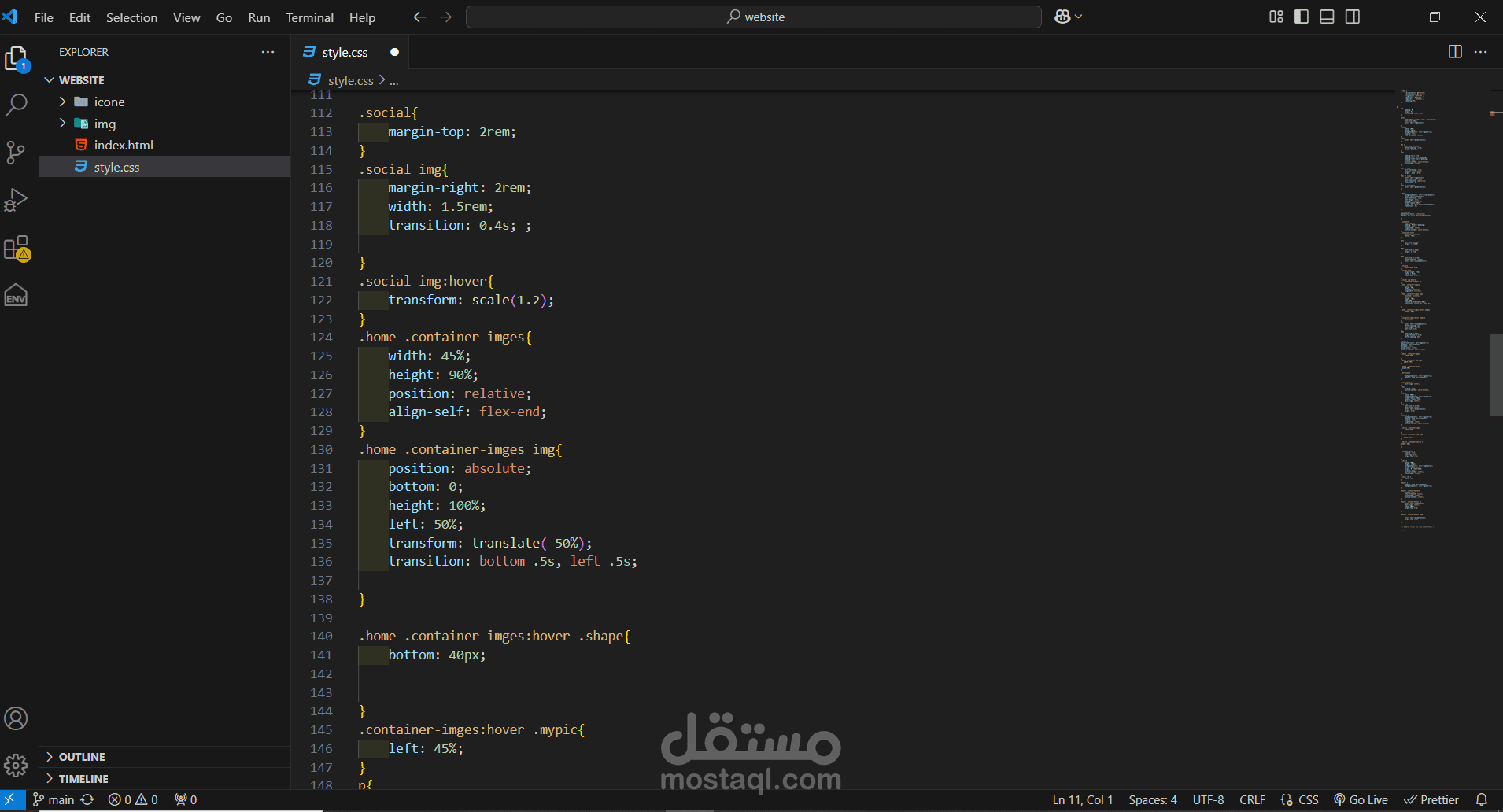The width and height of the screenshot is (1503, 812).
Task: Click the editor vertical scrollbar thumb
Action: [1496, 375]
